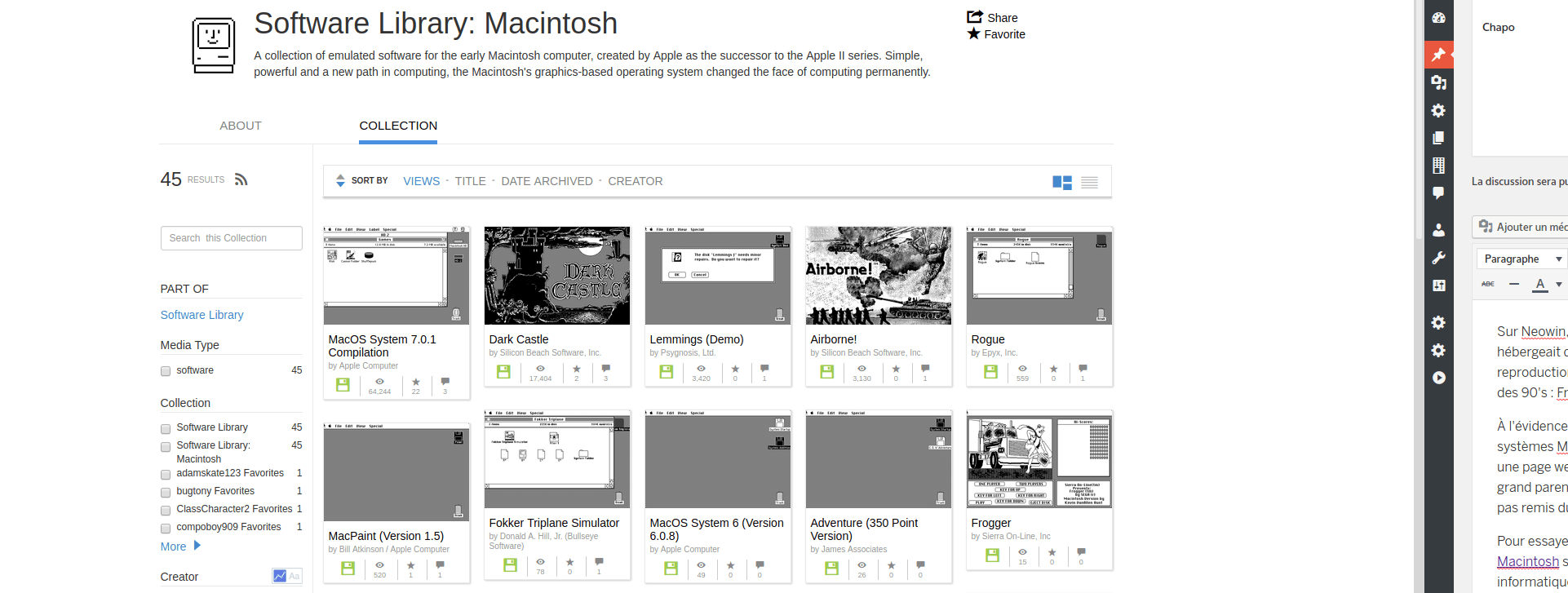This screenshot has width=1568, height=593.
Task: Check the compoboy909 Favorites checkbox
Action: tap(166, 528)
